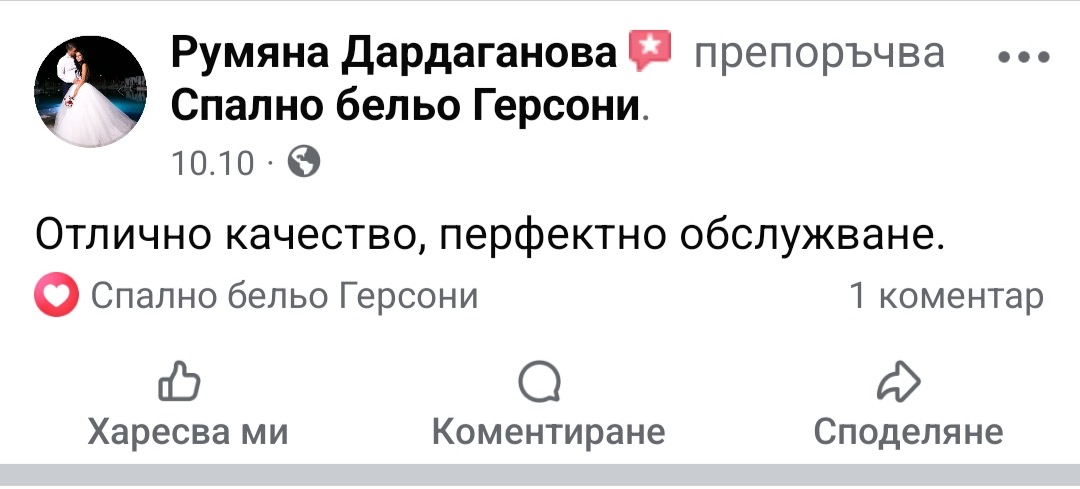
Task: Click the globe public audience icon
Action: (x=304, y=160)
